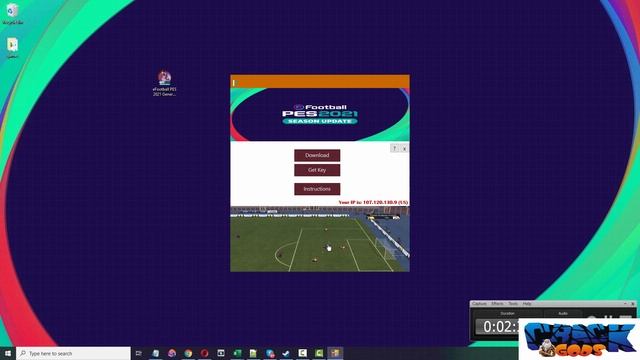Click the question mark help button

tap(394, 148)
